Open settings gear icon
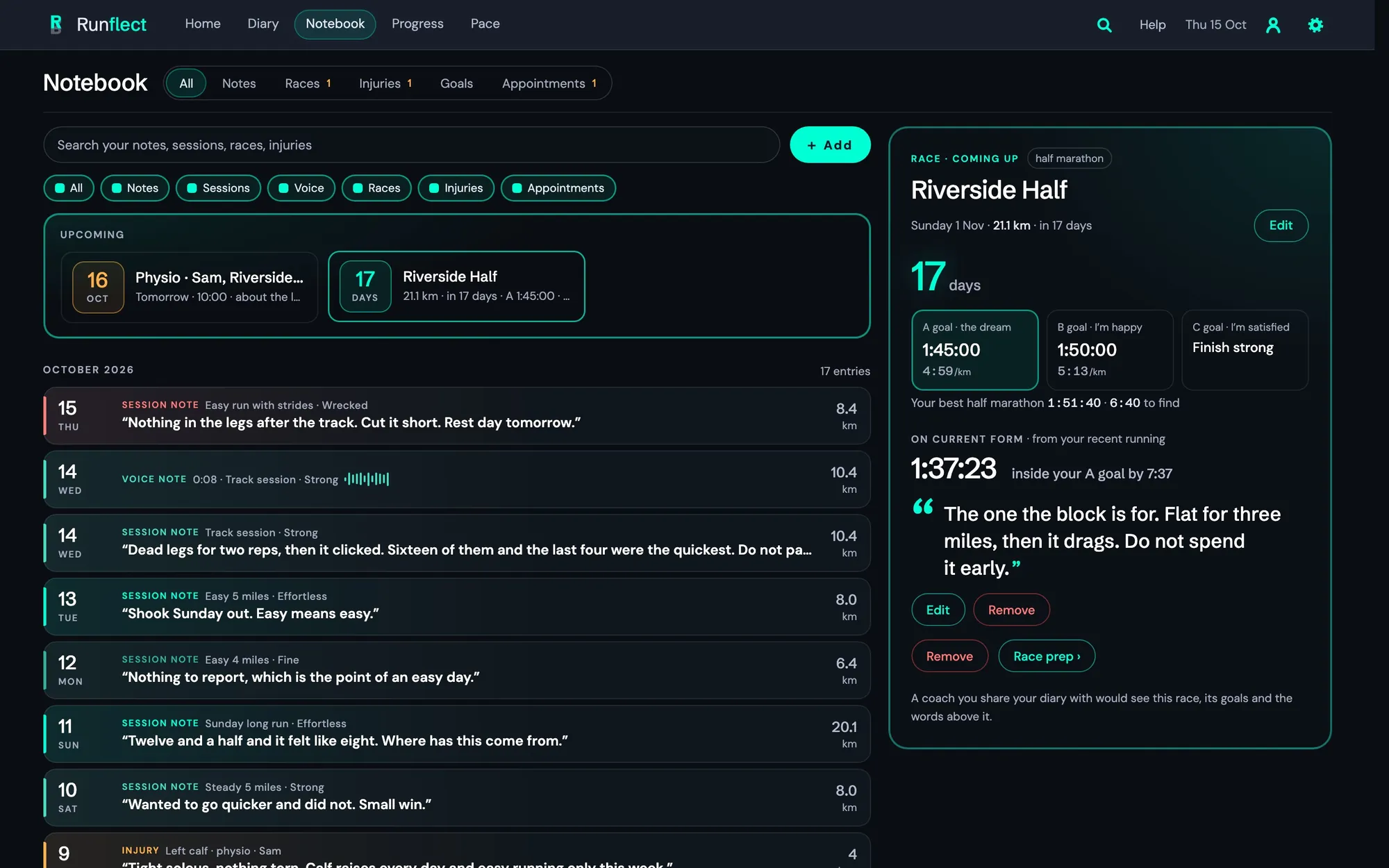Viewport: 1389px width, 868px height. click(1315, 25)
